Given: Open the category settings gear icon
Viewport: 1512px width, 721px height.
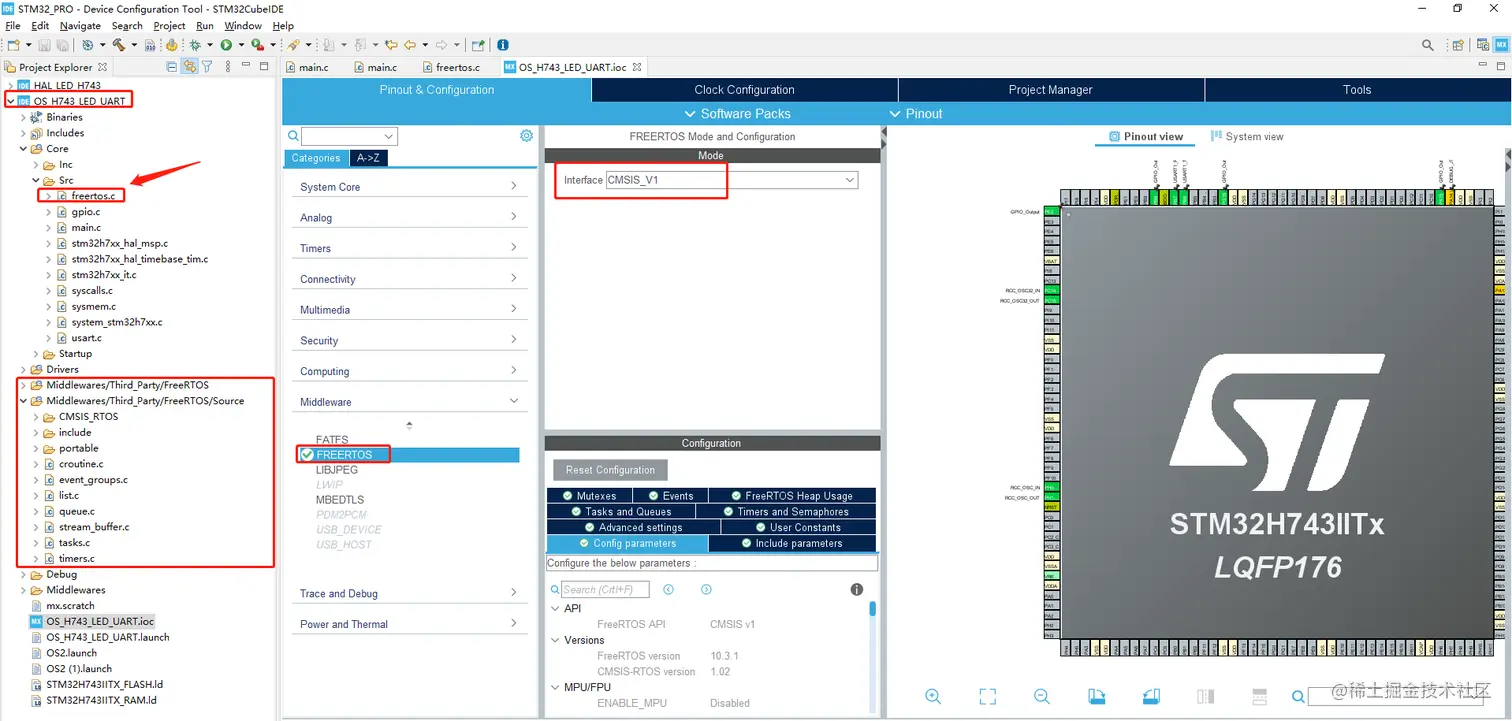Looking at the screenshot, I should (526, 136).
